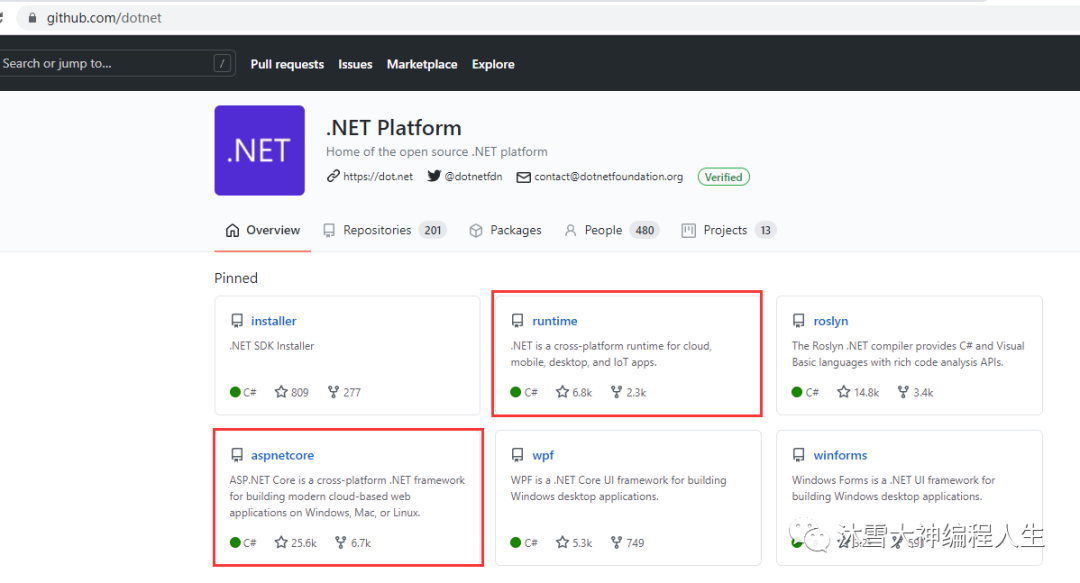This screenshot has width=1080, height=583.
Task: Click the envelope mail icon
Action: [523, 177]
